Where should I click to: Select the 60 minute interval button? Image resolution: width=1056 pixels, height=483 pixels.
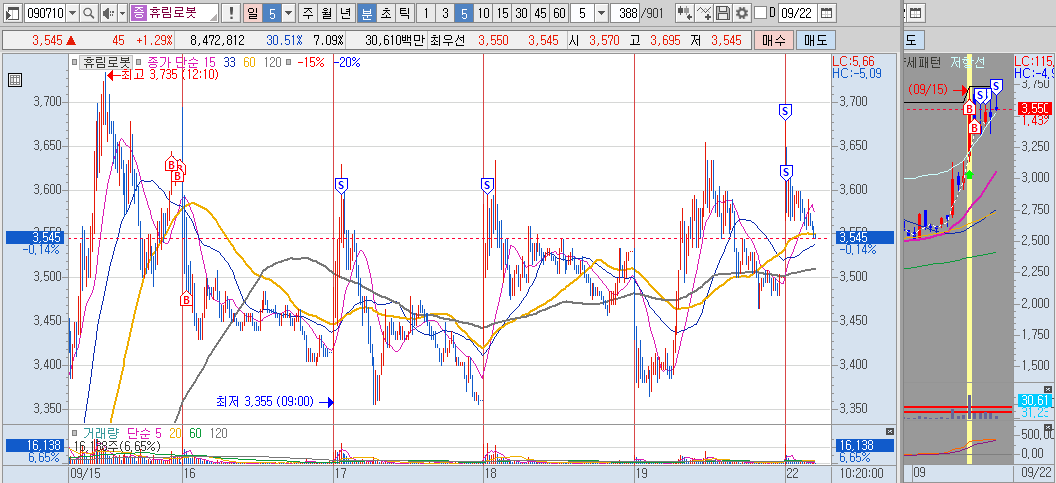[x=559, y=13]
